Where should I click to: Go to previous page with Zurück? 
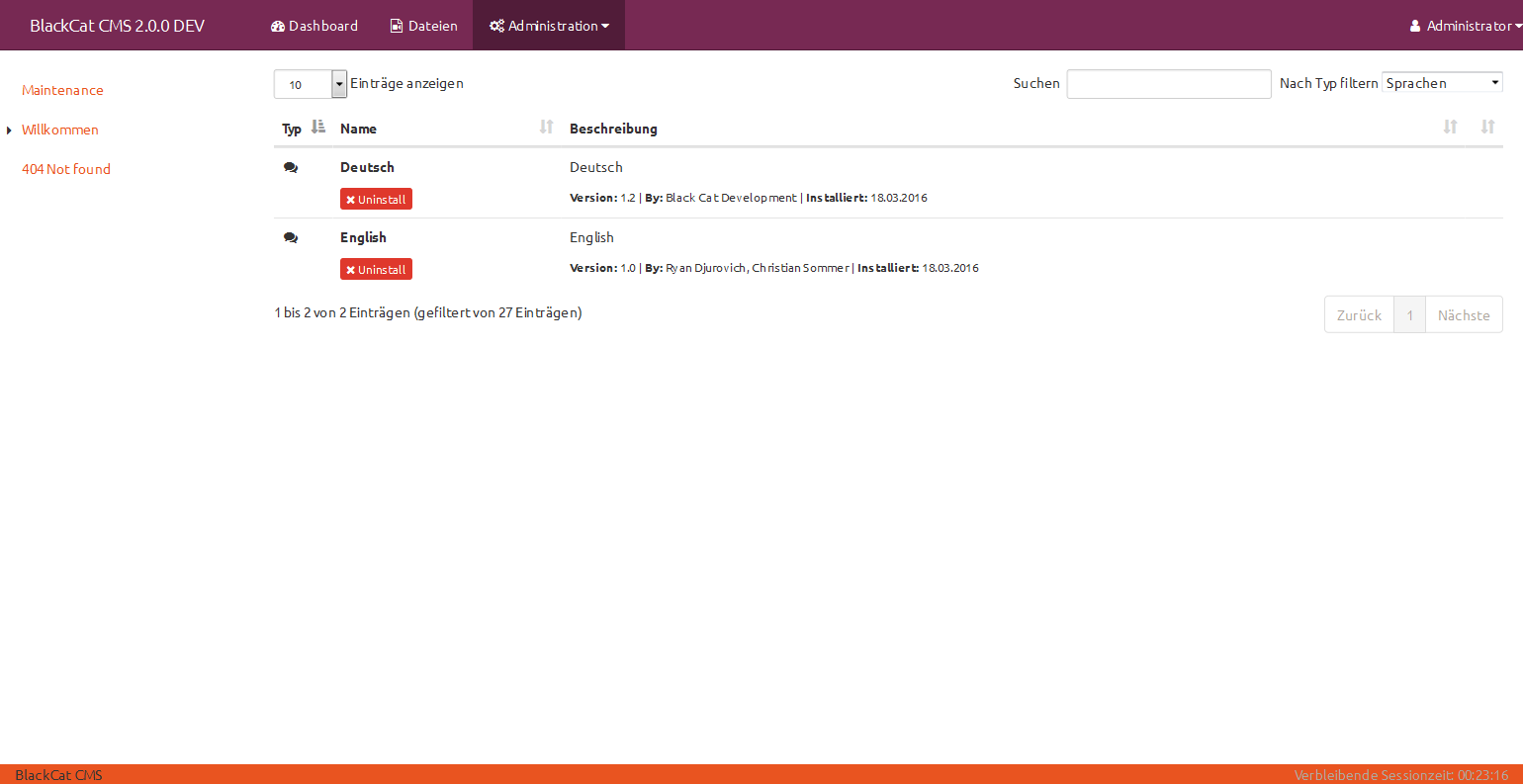[x=1359, y=315]
